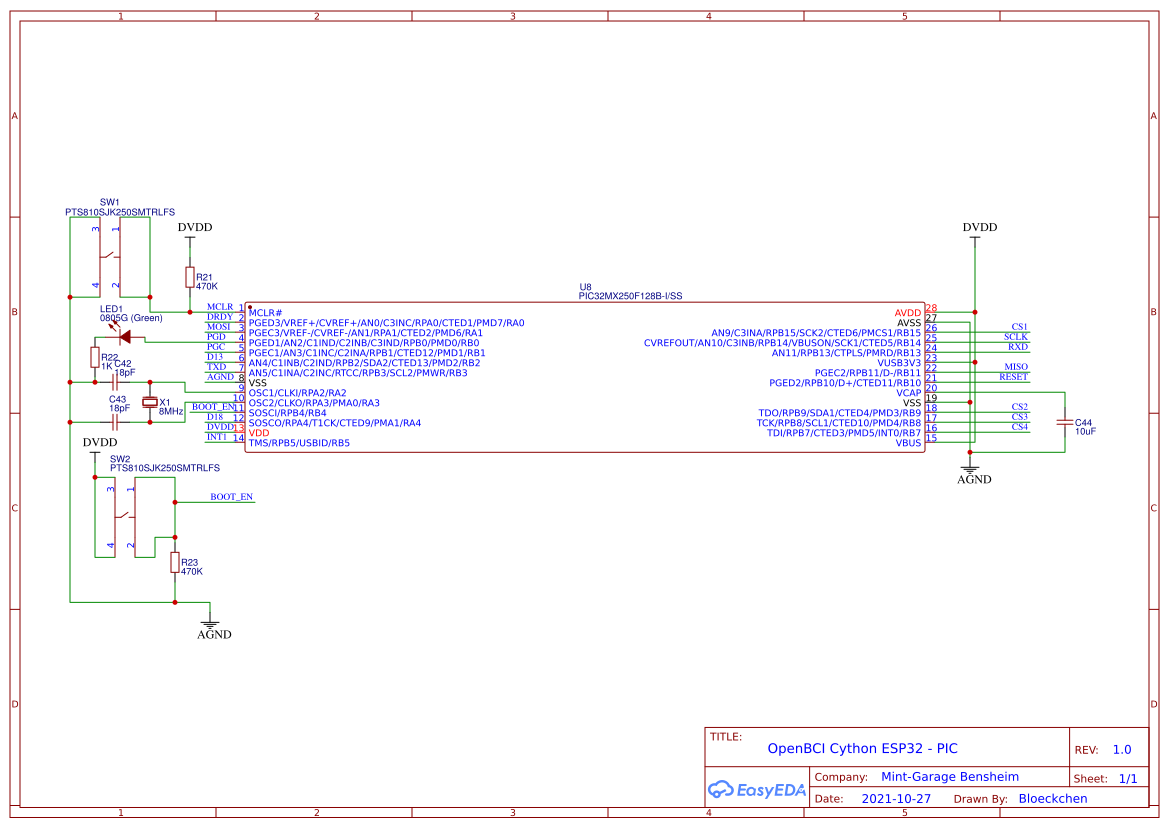Select resistor R21 470K
This screenshot has width=1169, height=828.
tap(190, 275)
